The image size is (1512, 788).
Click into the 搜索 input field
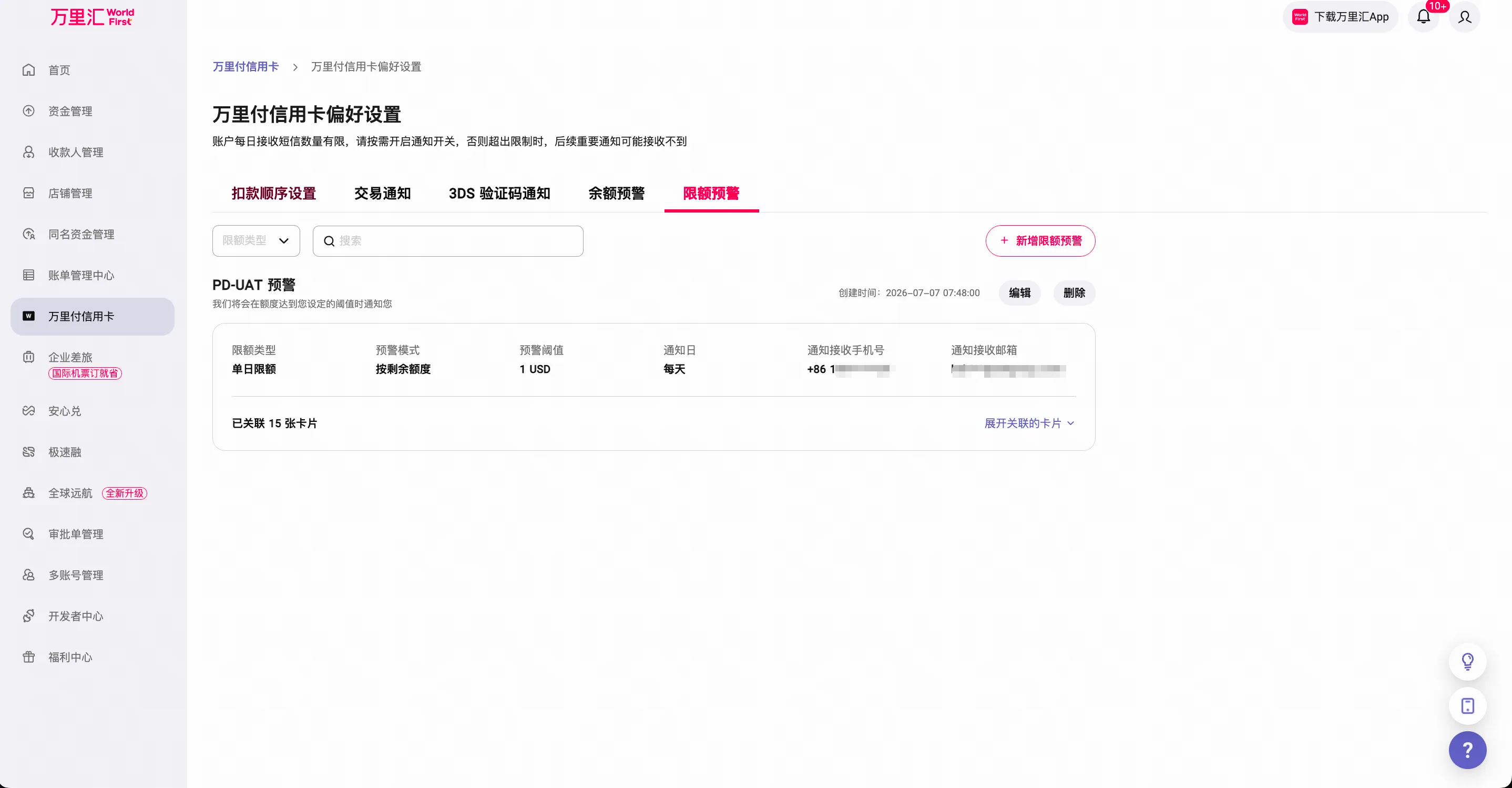[448, 241]
